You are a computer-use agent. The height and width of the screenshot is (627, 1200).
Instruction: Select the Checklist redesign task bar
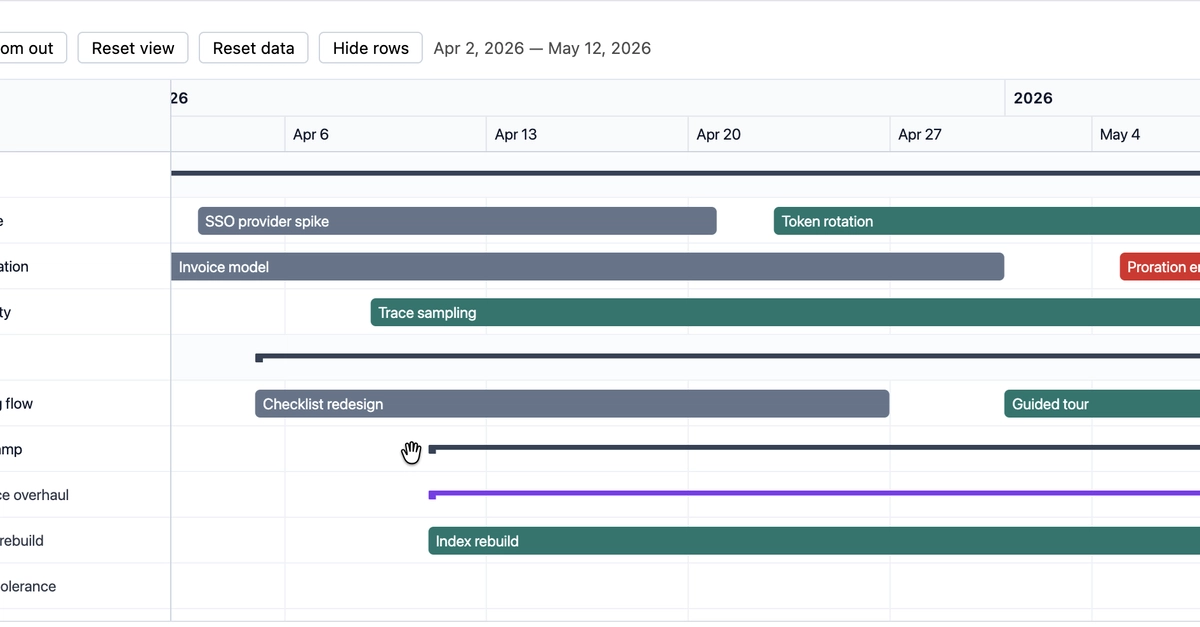click(572, 404)
